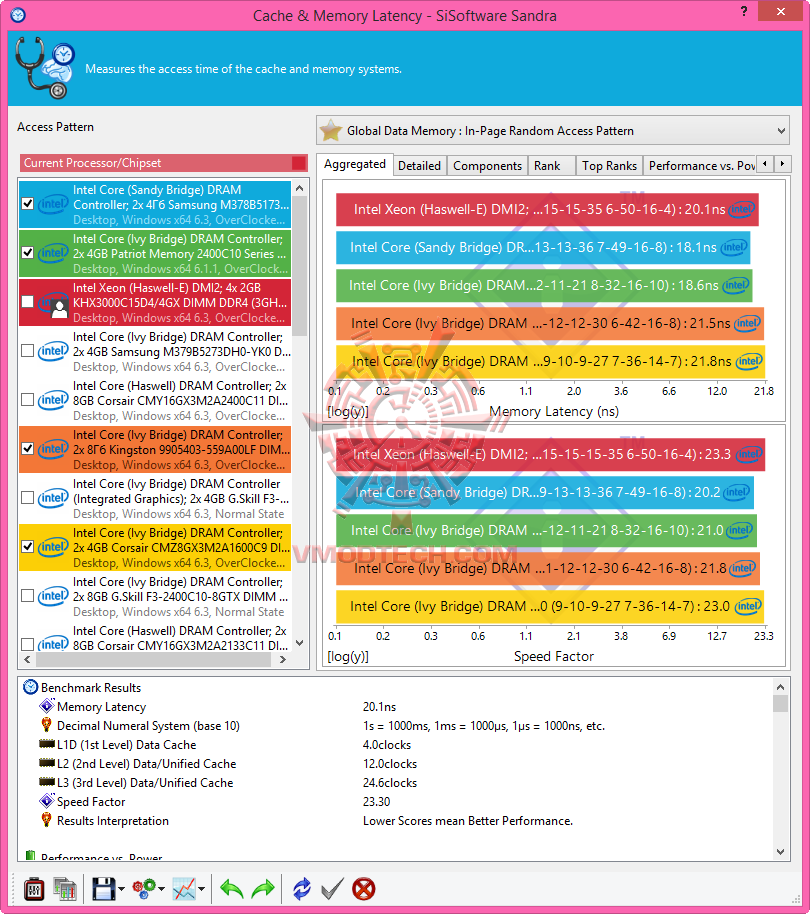Click the Results Interpretation pin icon
Image resolution: width=810 pixels, height=914 pixels.
[47, 820]
